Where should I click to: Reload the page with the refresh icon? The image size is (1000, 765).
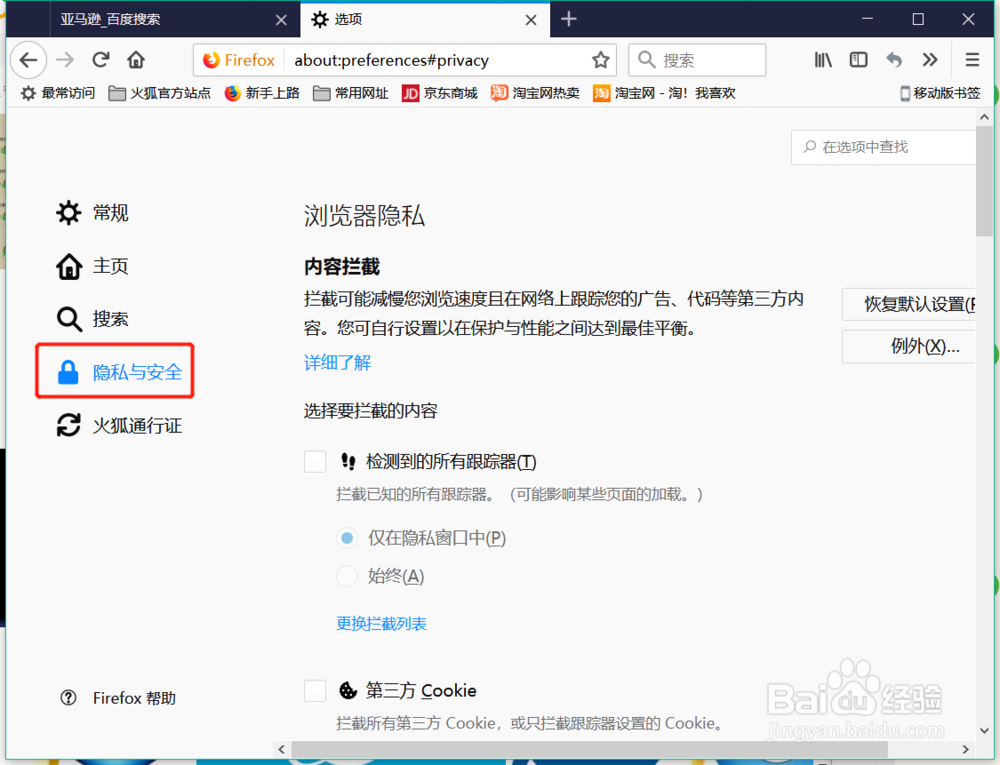click(101, 60)
